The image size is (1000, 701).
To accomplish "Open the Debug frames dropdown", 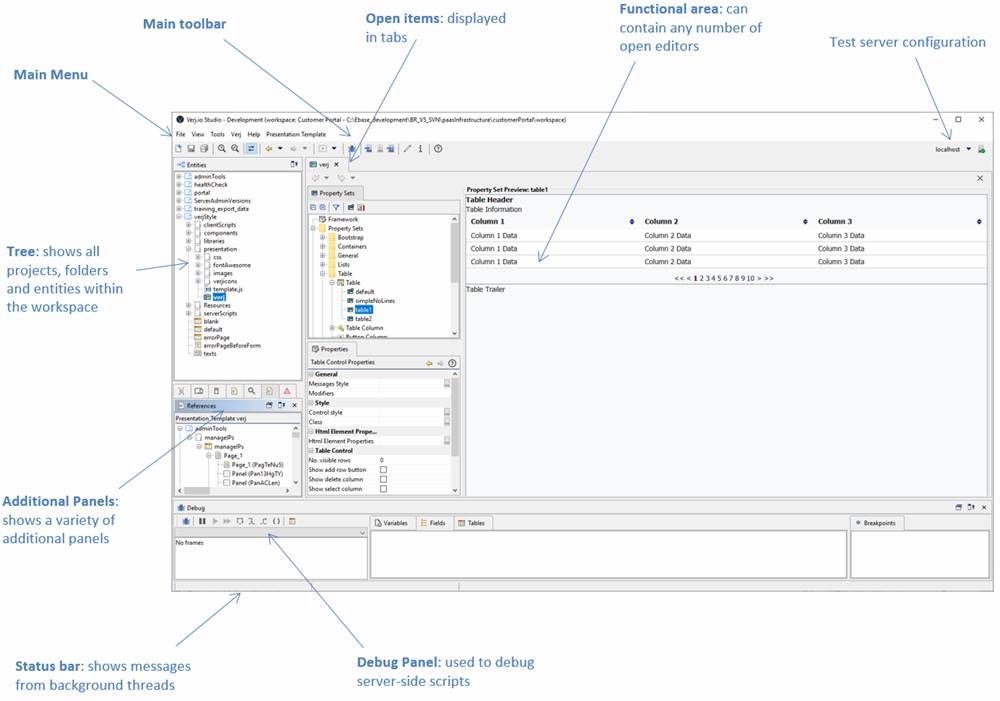I will 362,533.
